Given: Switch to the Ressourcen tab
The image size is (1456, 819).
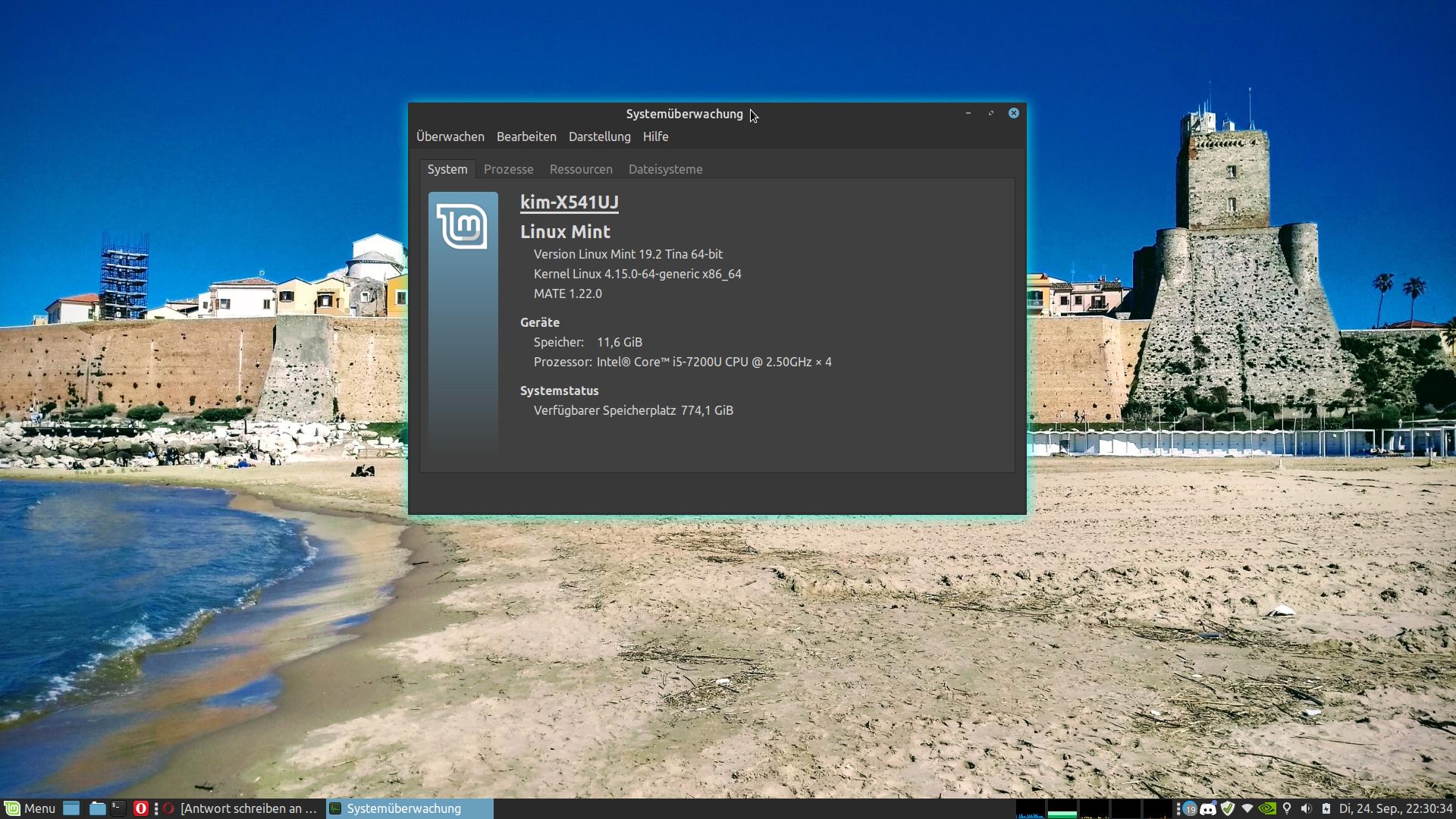Looking at the screenshot, I should click(581, 169).
